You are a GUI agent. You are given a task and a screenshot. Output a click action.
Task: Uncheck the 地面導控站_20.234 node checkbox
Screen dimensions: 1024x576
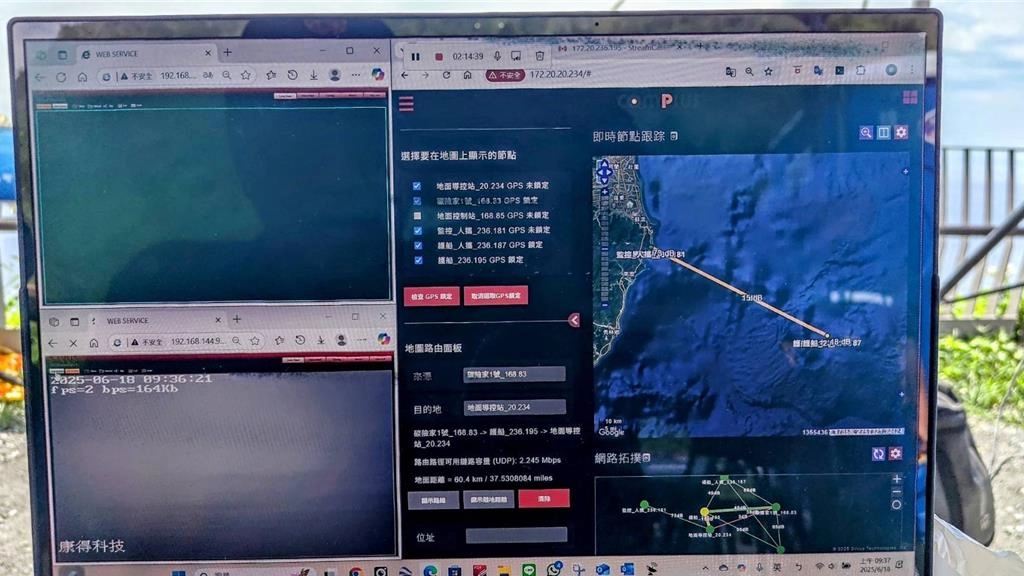tap(417, 186)
